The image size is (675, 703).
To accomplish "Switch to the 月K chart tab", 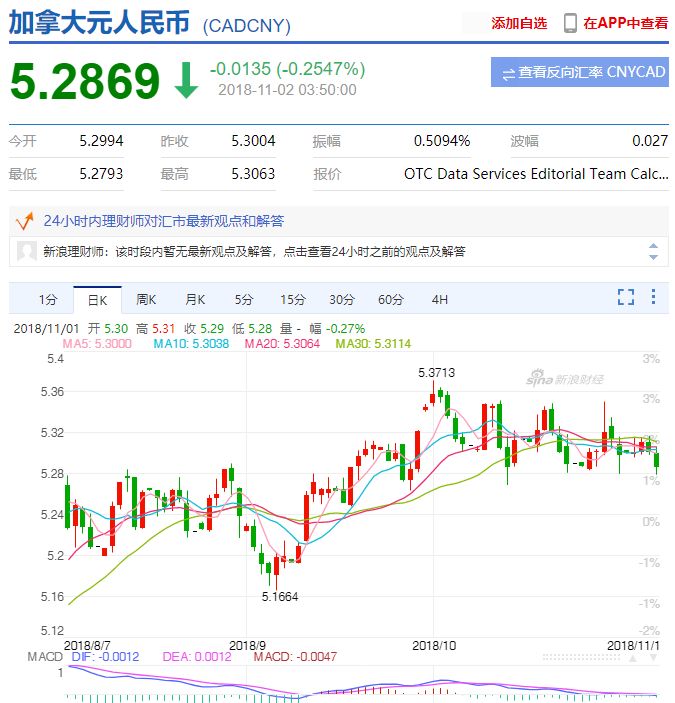I will (195, 299).
